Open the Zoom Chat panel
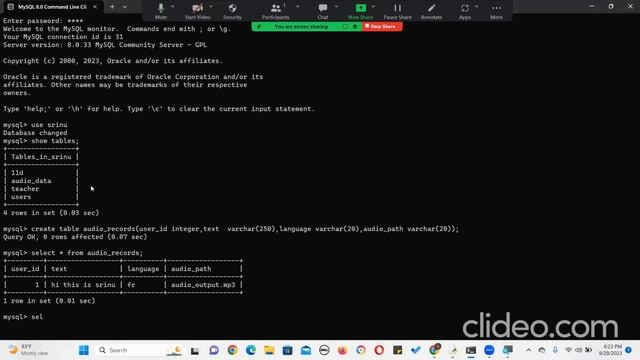This screenshot has height=360, width=640. click(x=323, y=11)
